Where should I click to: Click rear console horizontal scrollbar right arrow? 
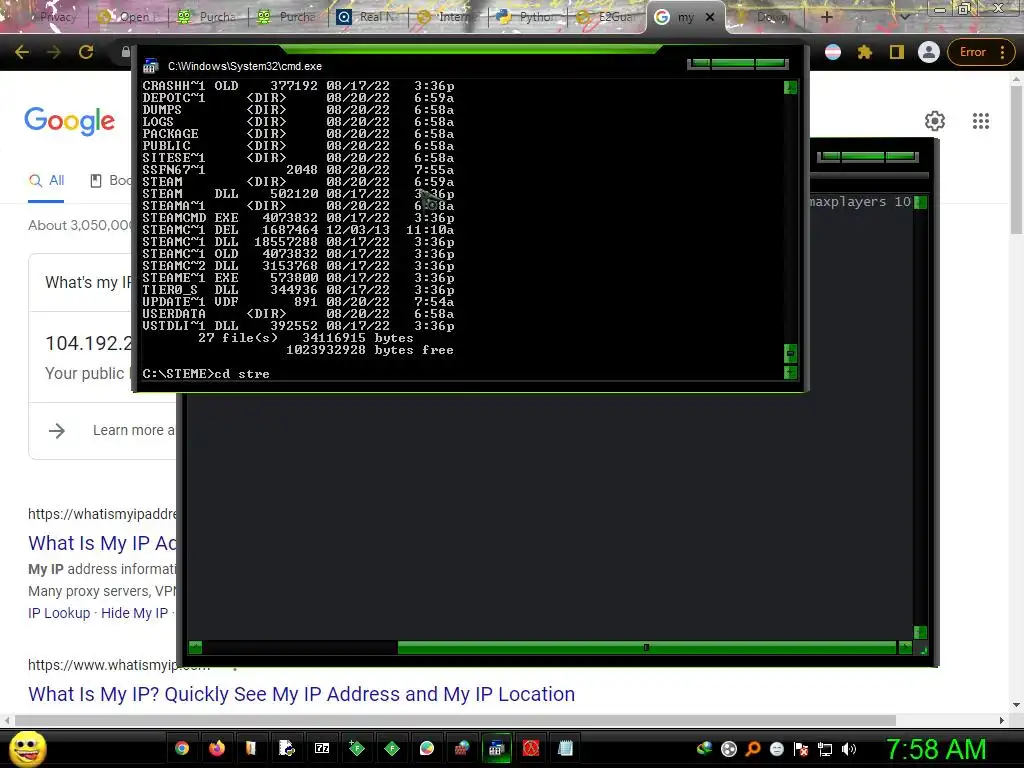click(905, 647)
